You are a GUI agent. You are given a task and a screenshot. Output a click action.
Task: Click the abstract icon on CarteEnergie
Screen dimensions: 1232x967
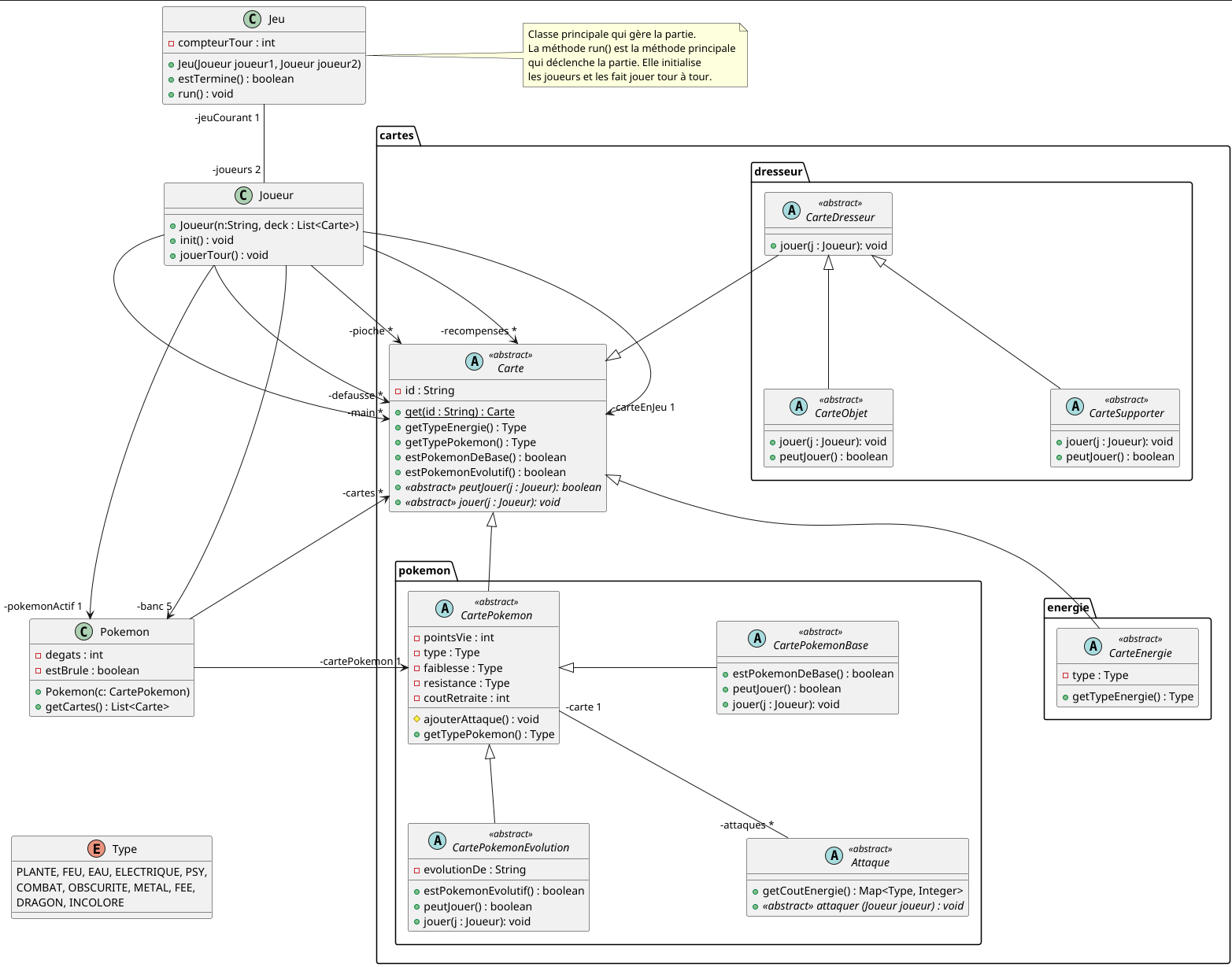1093,646
